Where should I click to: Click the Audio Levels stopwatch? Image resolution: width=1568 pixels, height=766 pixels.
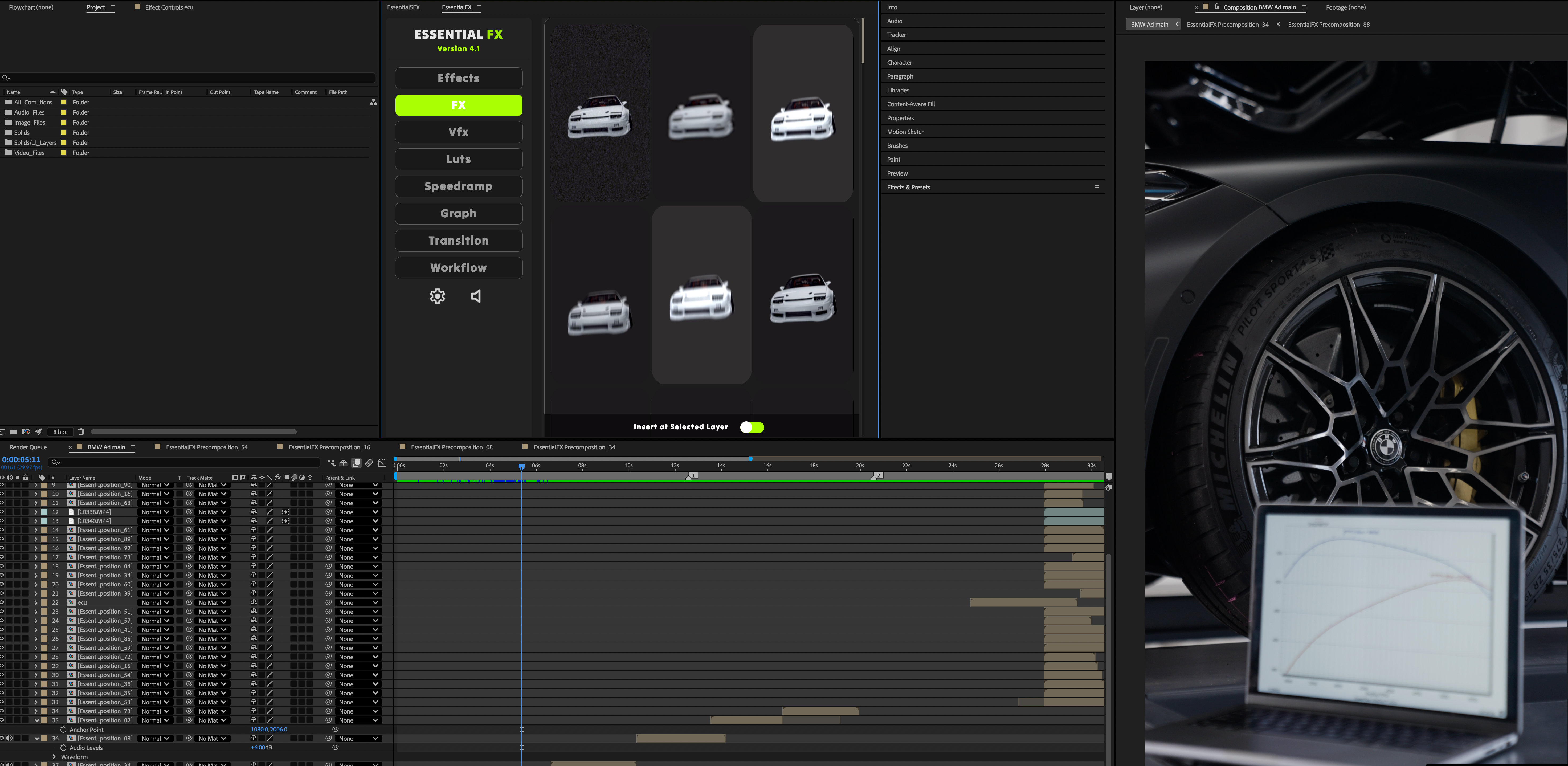(x=63, y=748)
